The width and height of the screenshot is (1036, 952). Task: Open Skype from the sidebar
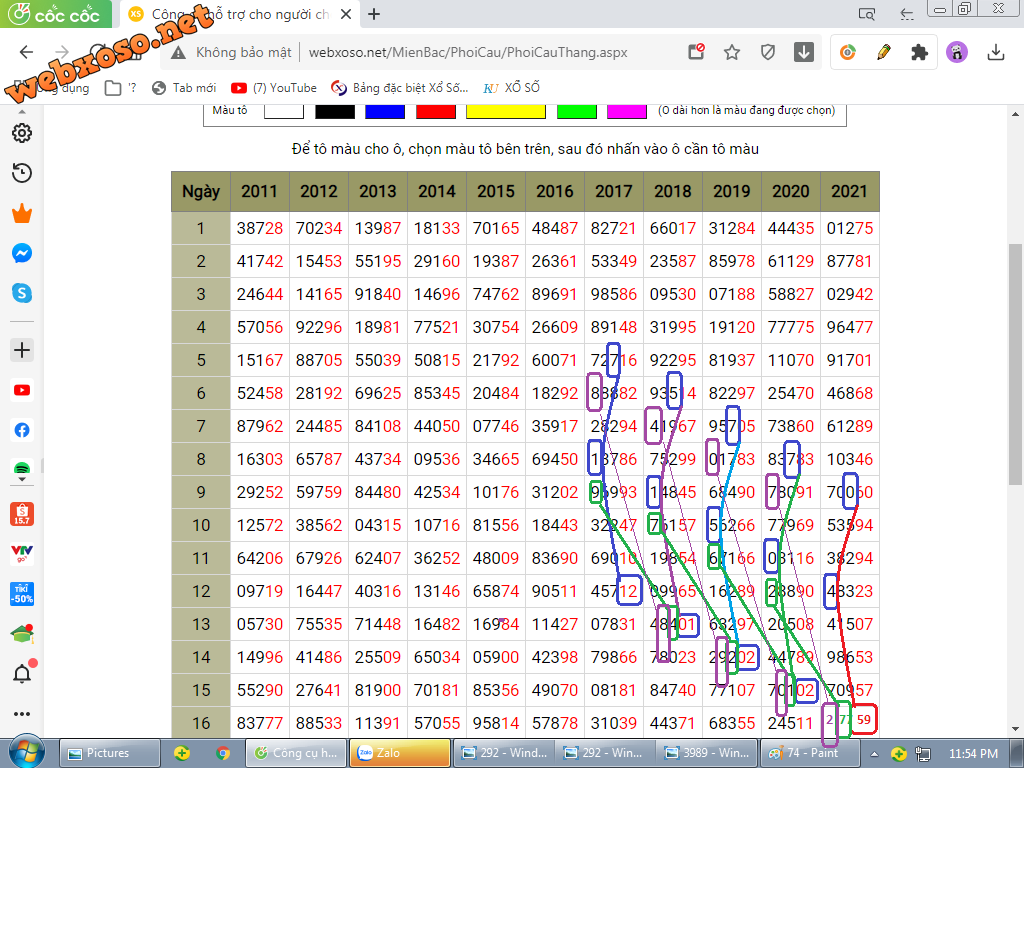(x=22, y=293)
